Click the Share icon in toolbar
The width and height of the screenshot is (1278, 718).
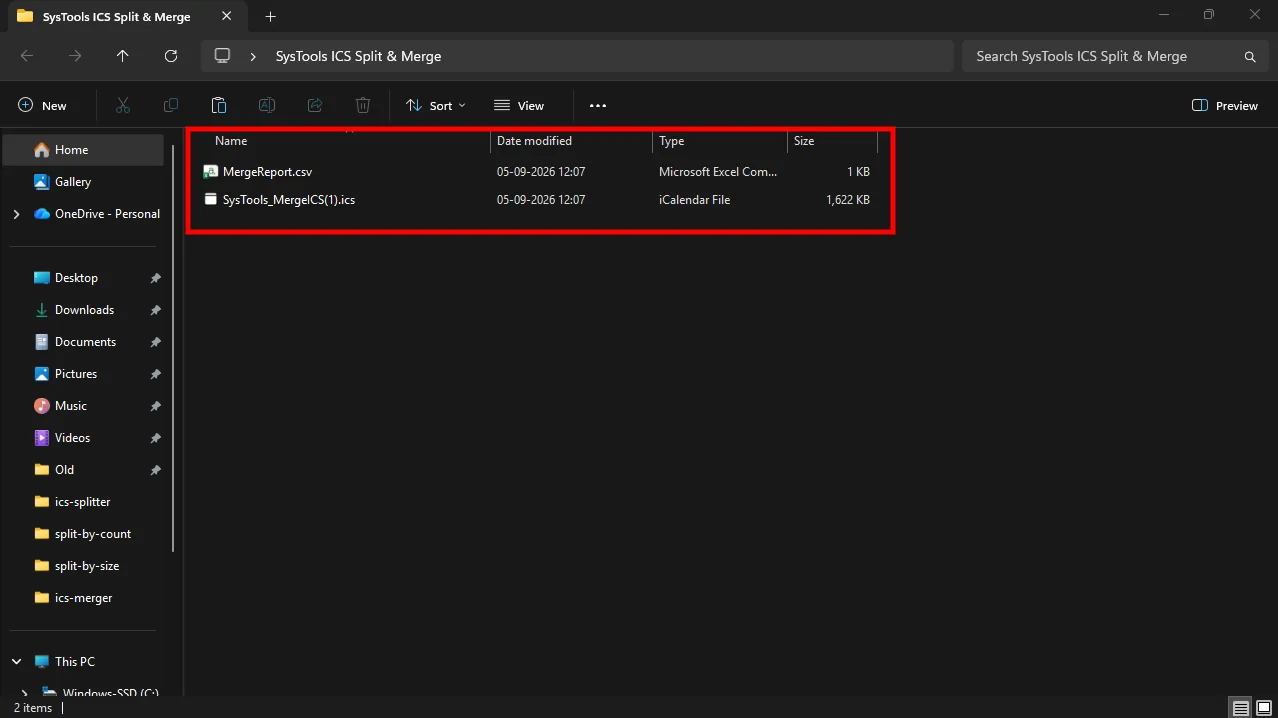[x=315, y=105]
